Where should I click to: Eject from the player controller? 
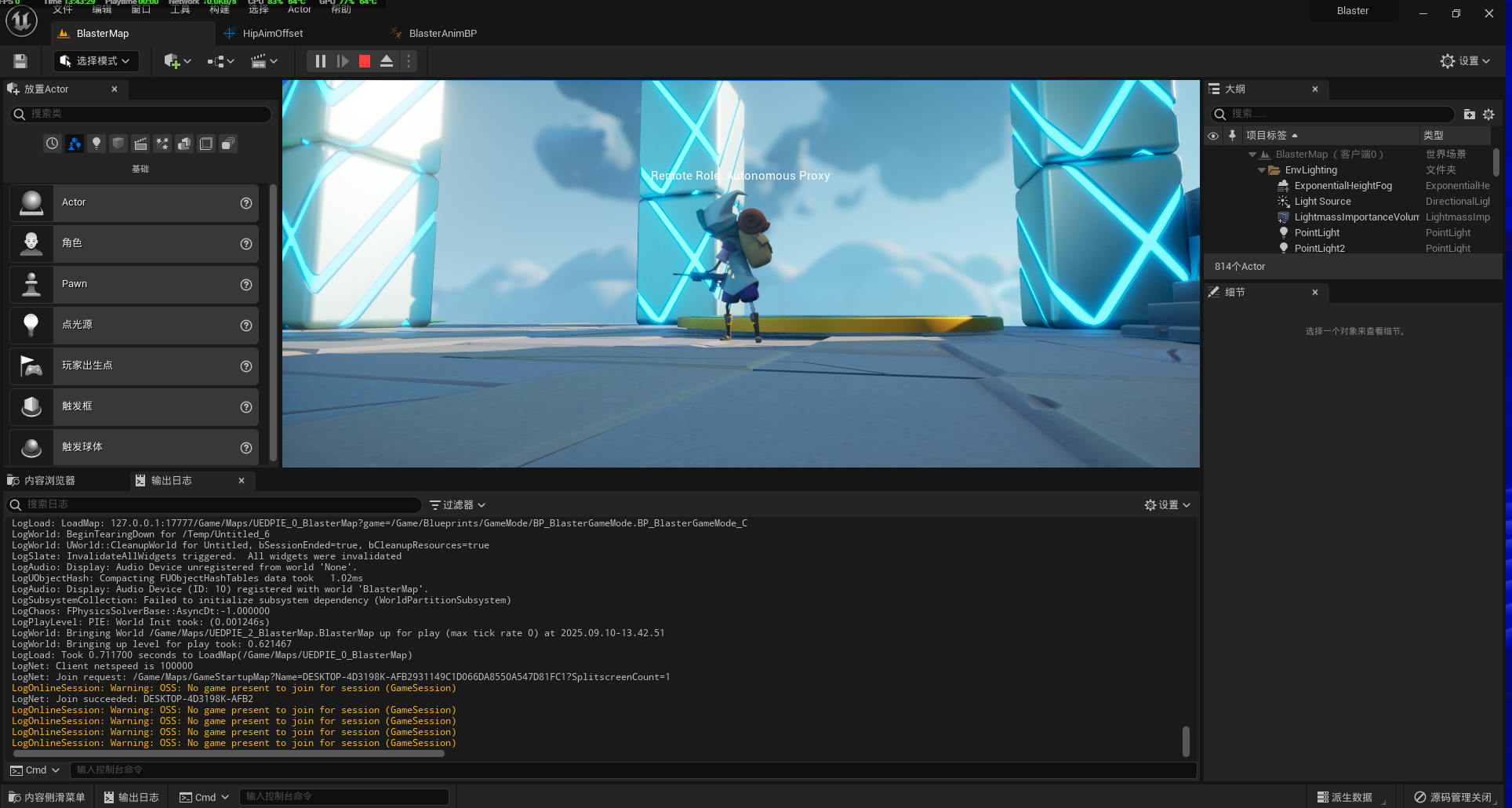tap(387, 61)
